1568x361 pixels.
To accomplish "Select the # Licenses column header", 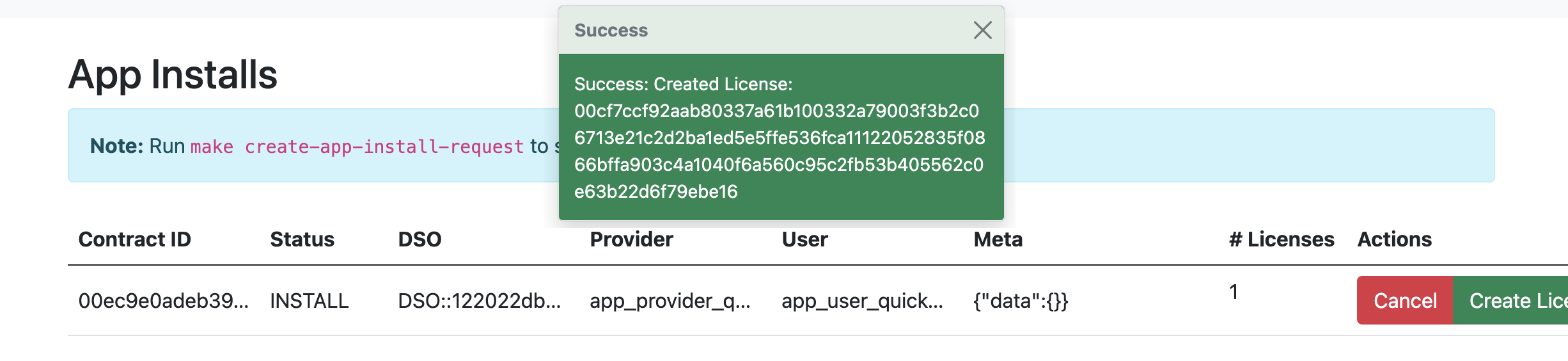I will coord(1282,239).
